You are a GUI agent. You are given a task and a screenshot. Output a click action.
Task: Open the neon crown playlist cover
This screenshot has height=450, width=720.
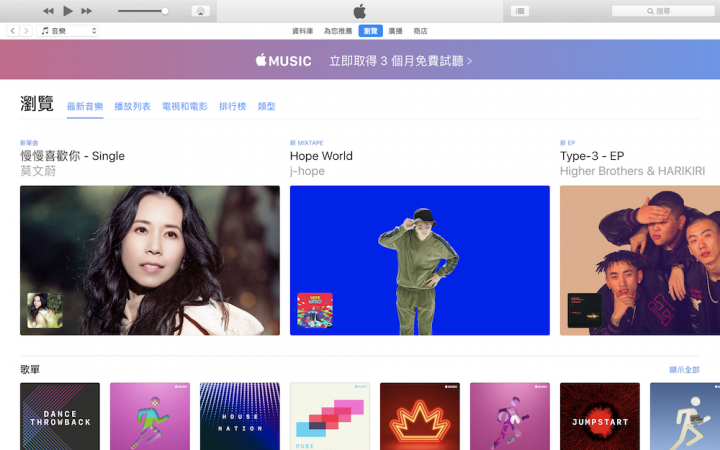click(420, 416)
